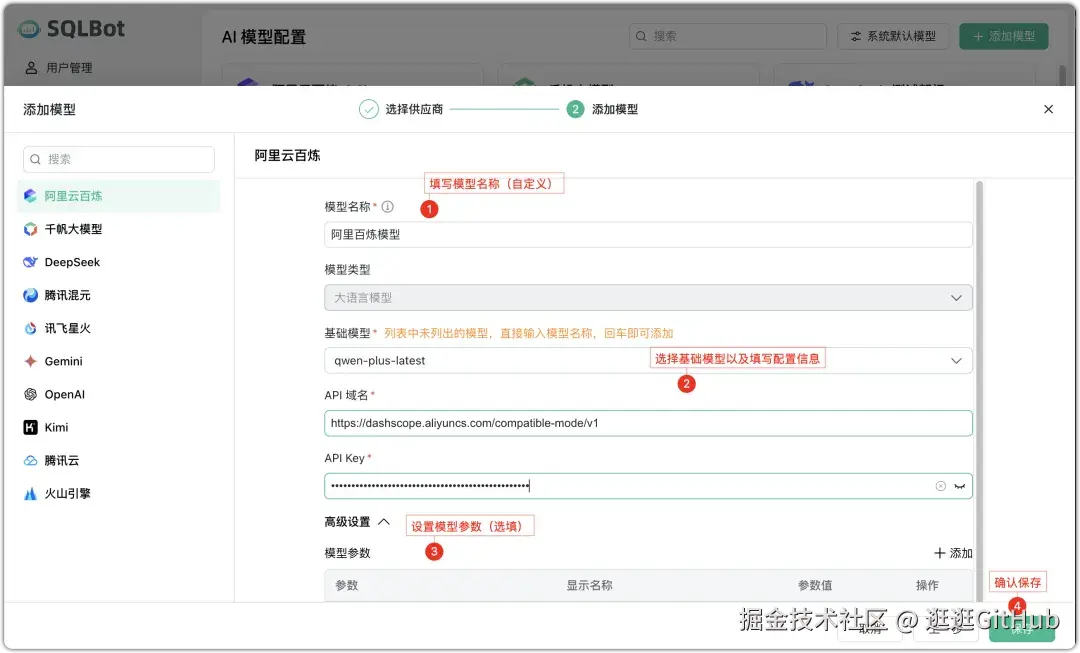Viewport: 1080px width, 653px height.
Task: Open the 基础模型 qwen-plus-latest dropdown
Action: 648,360
